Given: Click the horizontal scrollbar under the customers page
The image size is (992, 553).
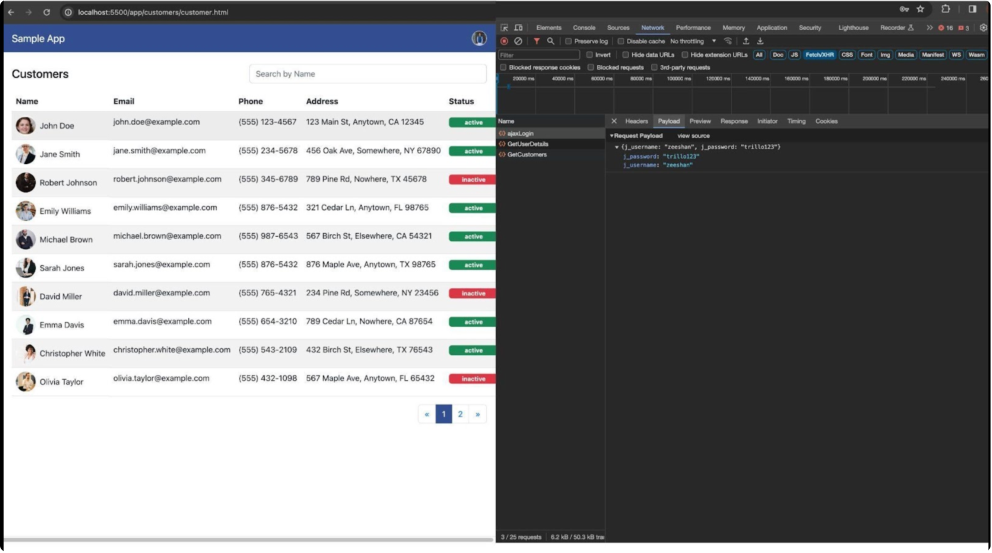Looking at the screenshot, I should point(249,540).
